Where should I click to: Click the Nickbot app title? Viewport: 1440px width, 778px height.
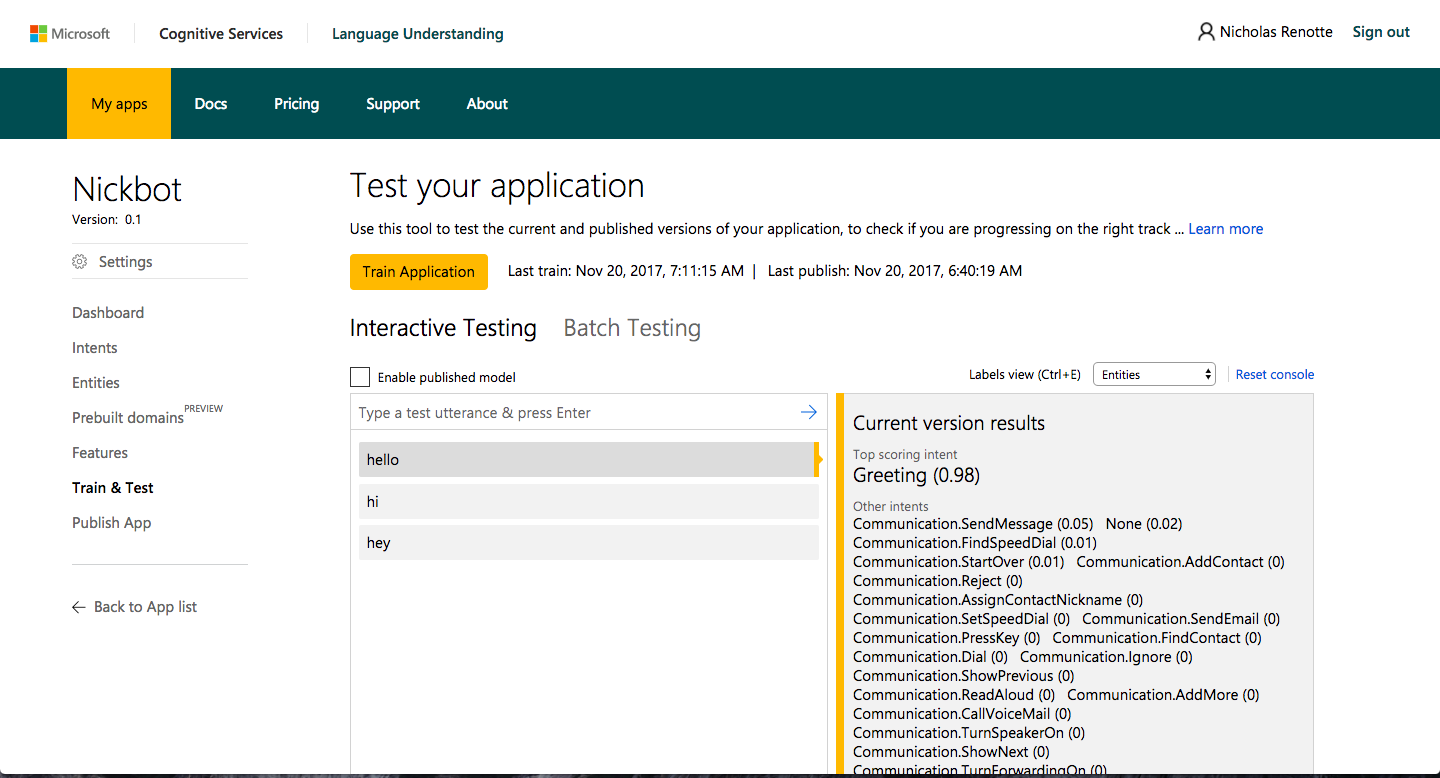[x=127, y=189]
